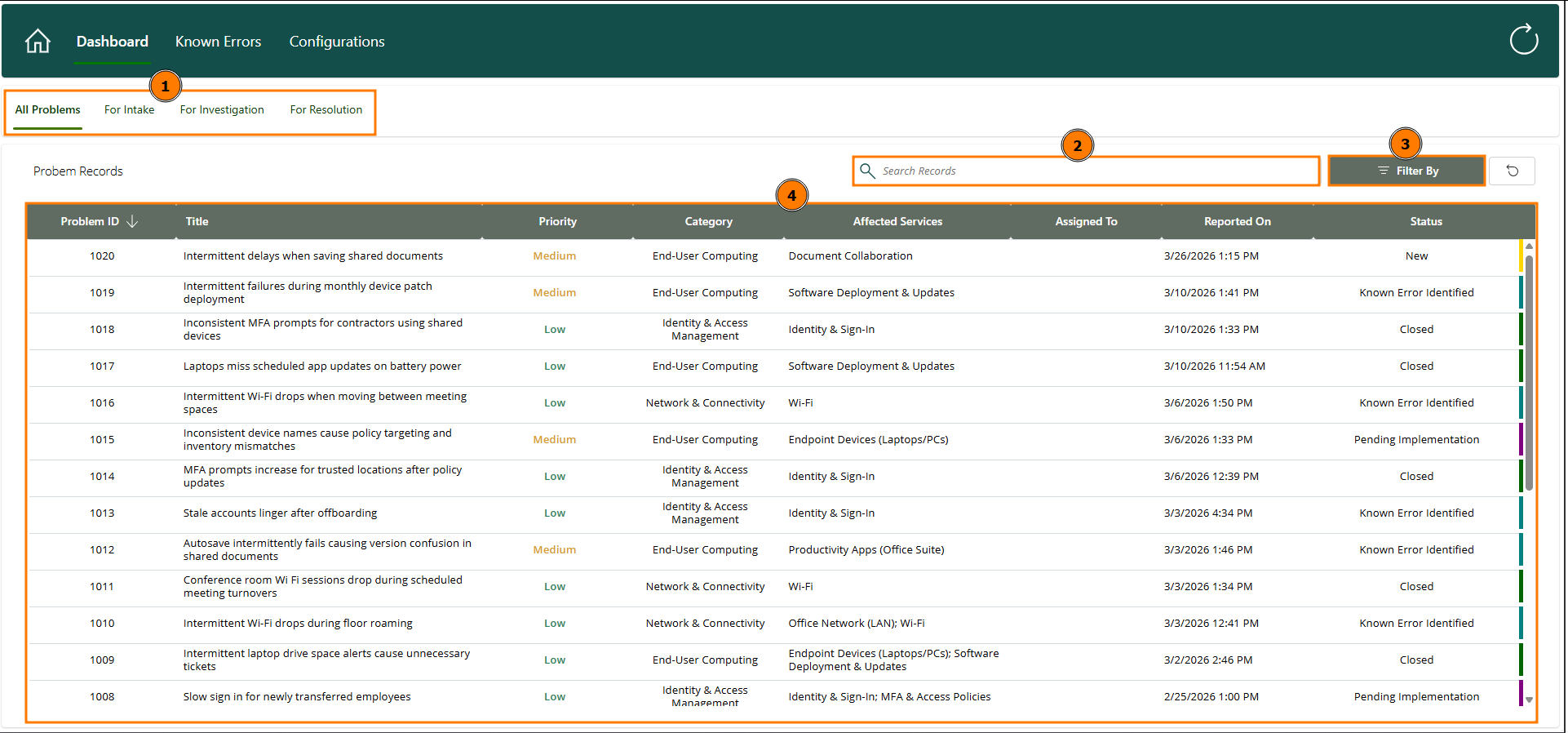Click the reset filters undo icon
The height and width of the screenshot is (733, 1568).
1512,171
